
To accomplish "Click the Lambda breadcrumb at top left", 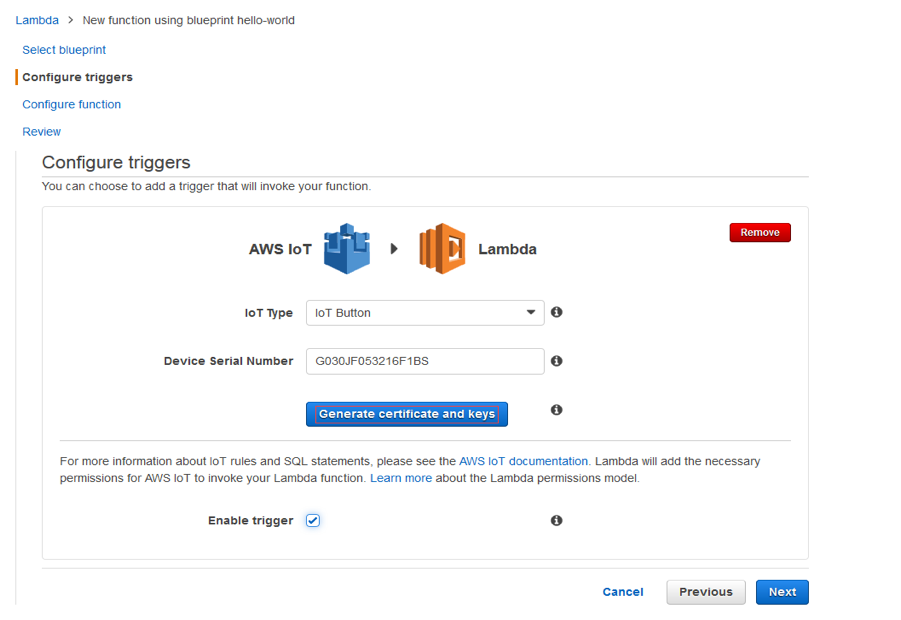I will coord(38,19).
